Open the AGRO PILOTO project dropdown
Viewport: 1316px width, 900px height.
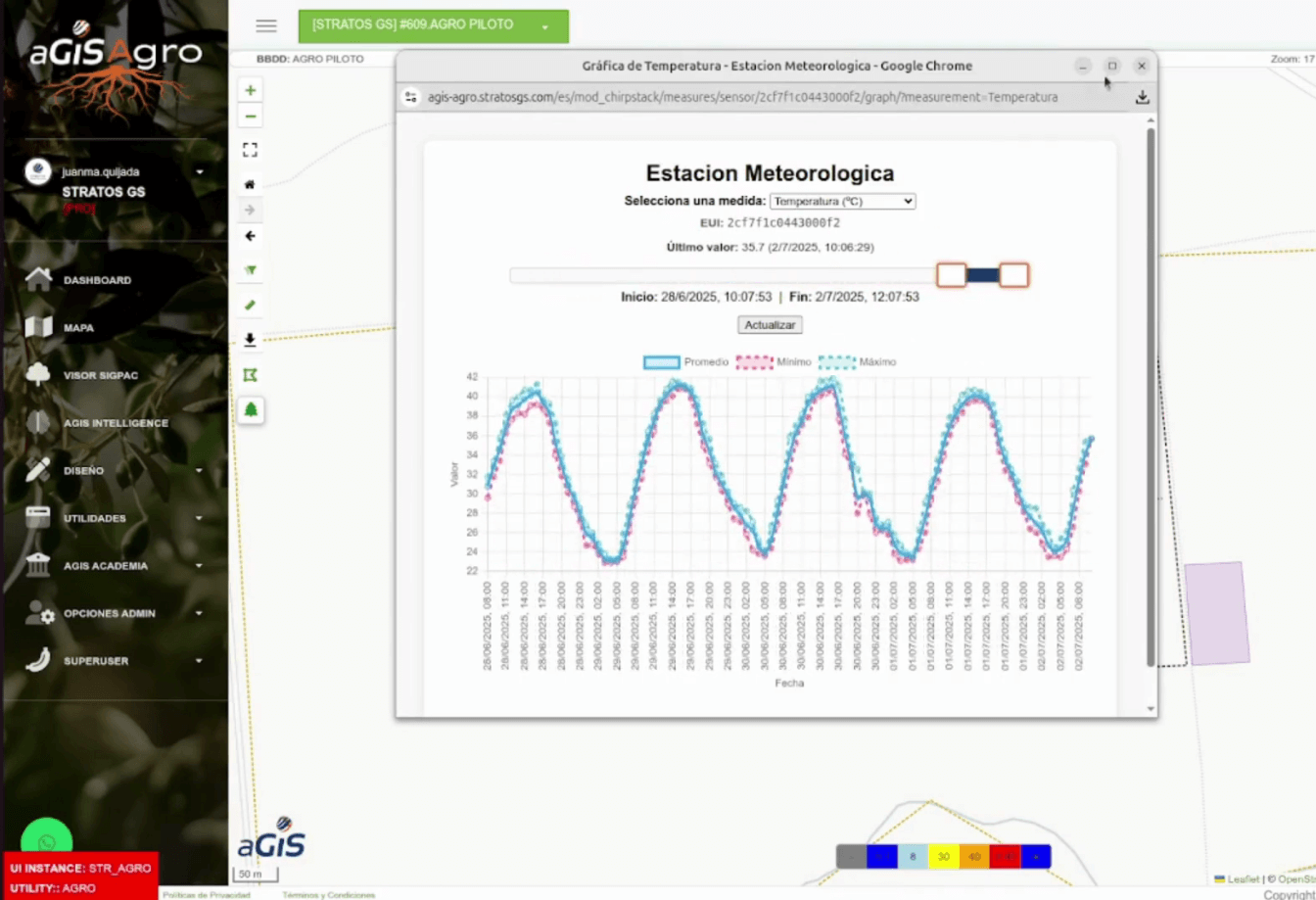[433, 26]
